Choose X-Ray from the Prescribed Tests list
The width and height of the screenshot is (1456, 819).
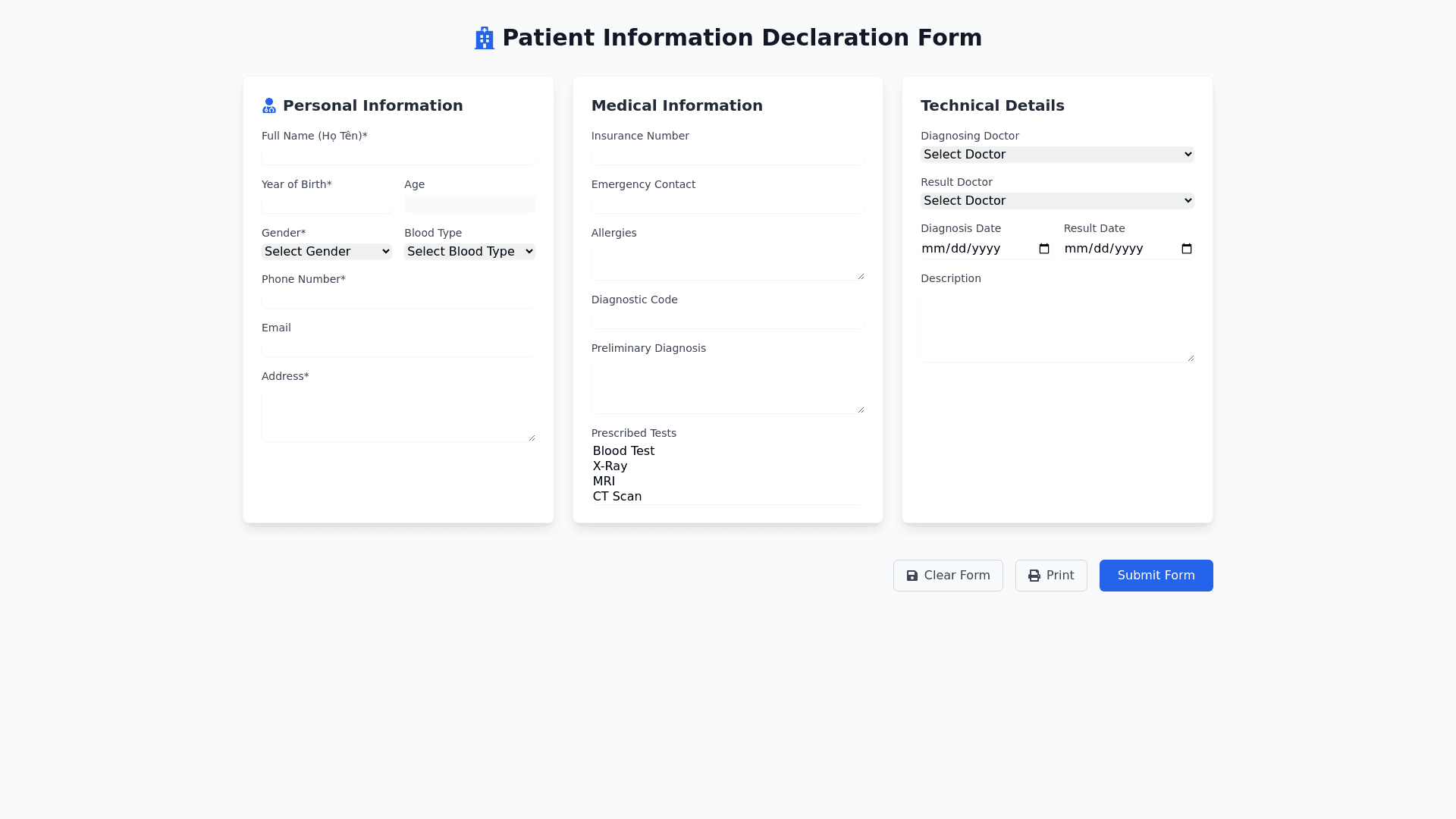610,466
